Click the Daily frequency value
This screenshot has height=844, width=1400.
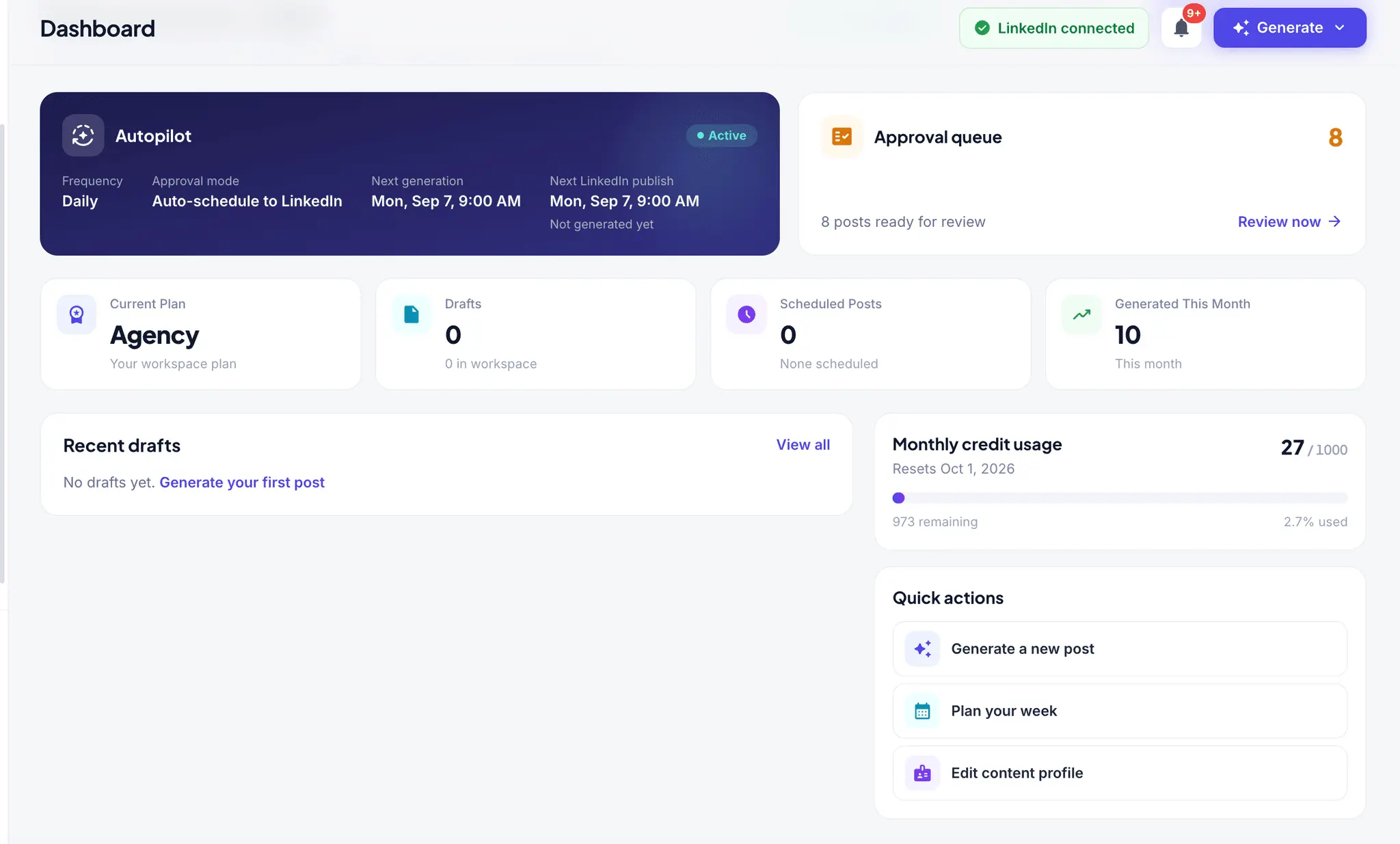tap(80, 201)
